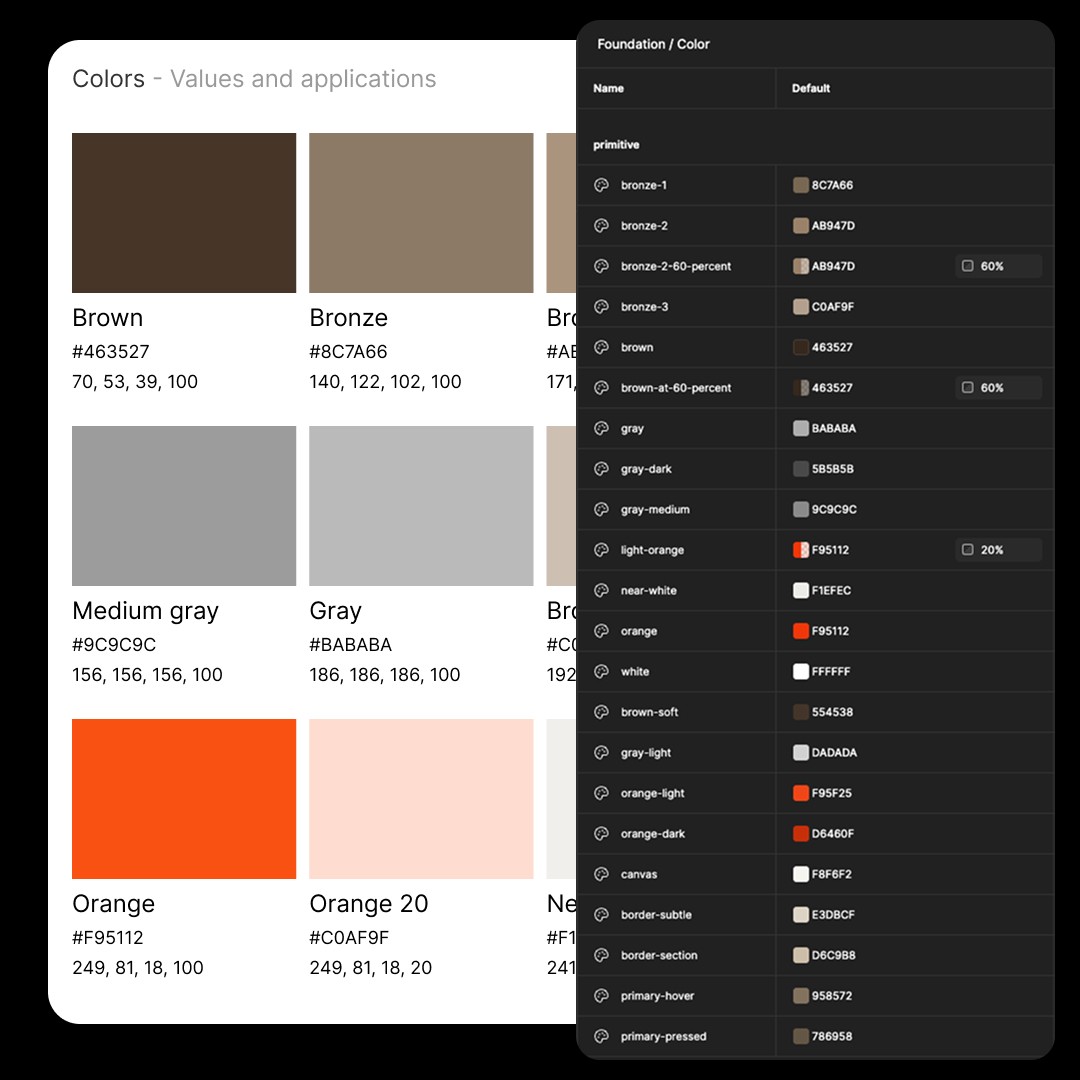Viewport: 1080px width, 1080px height.
Task: Click the palette icon beside bronze-1
Action: click(x=601, y=185)
